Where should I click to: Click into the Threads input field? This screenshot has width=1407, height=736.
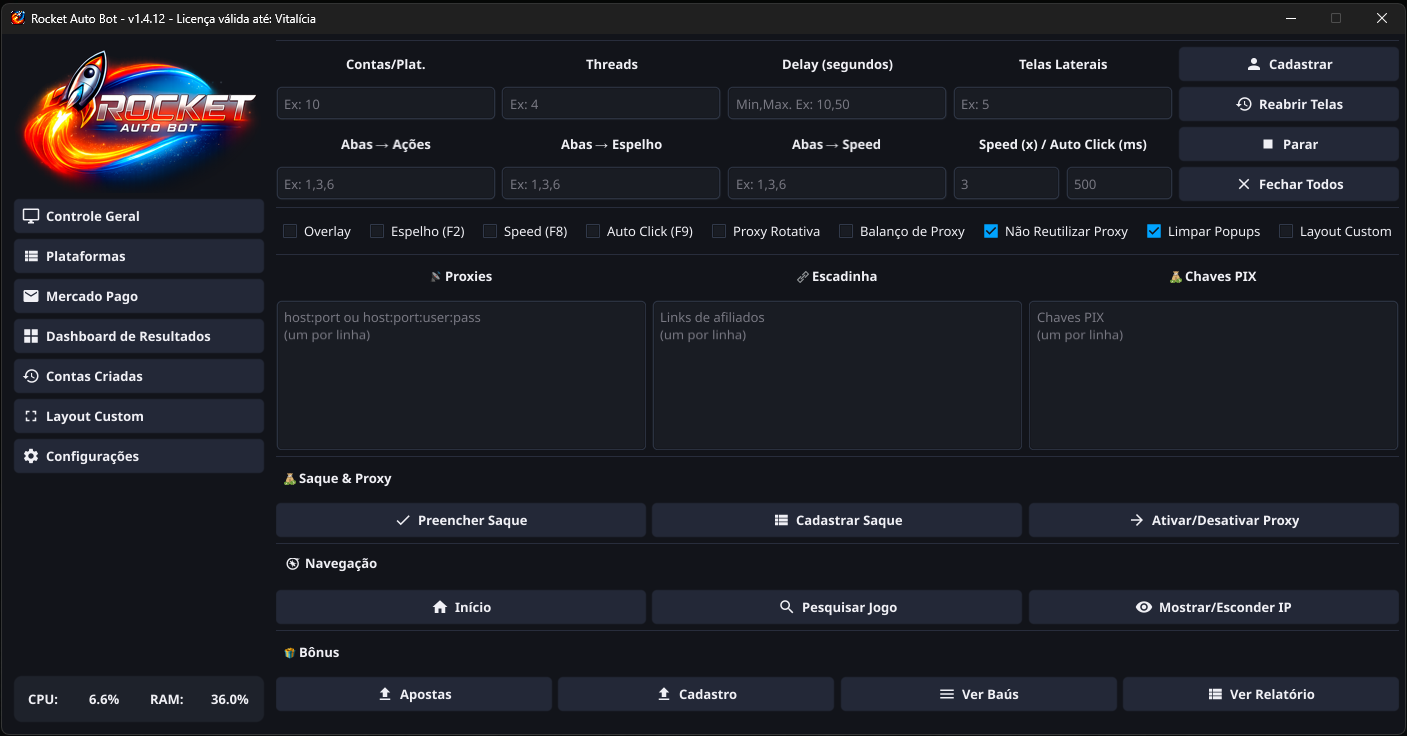(610, 104)
